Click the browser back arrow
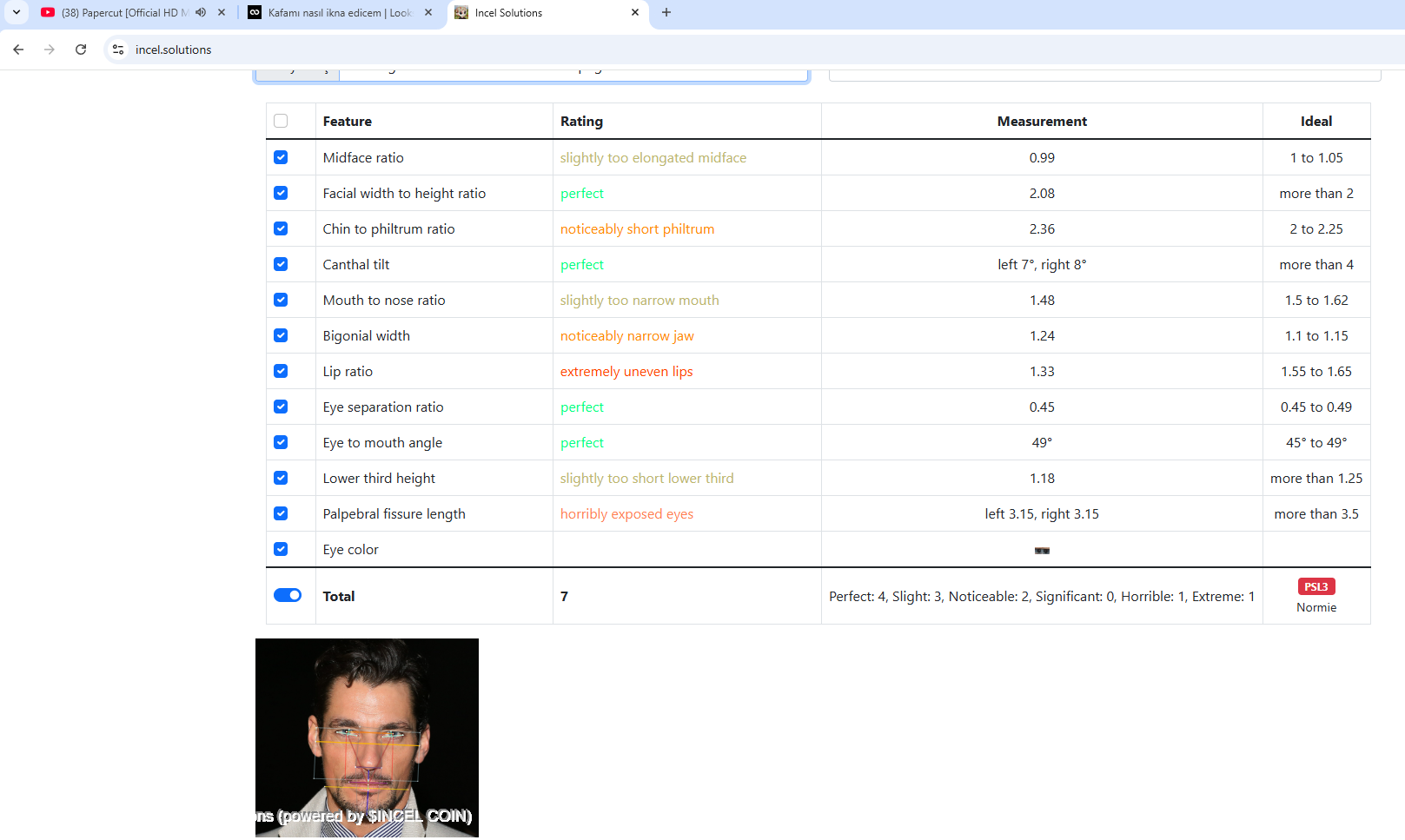1405x840 pixels. coord(18,50)
